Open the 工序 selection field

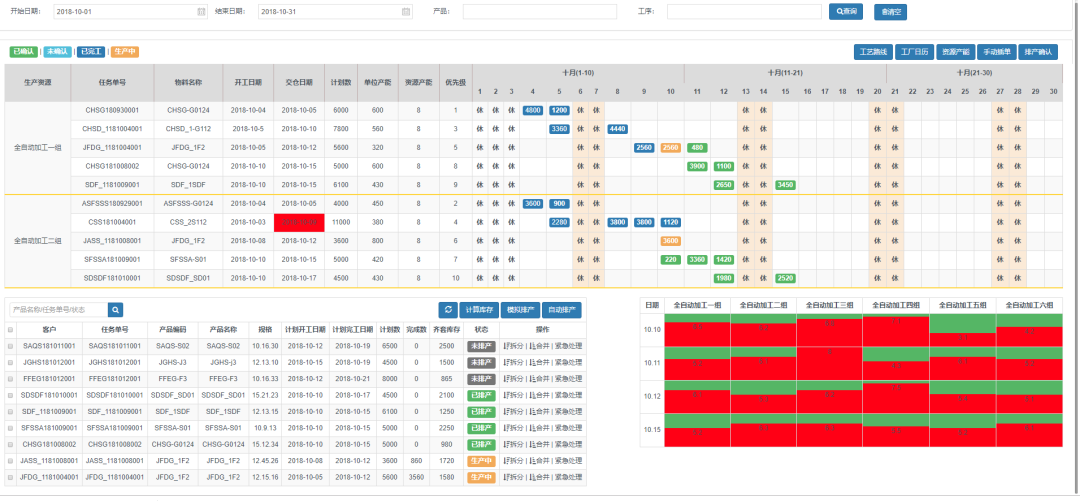743,12
